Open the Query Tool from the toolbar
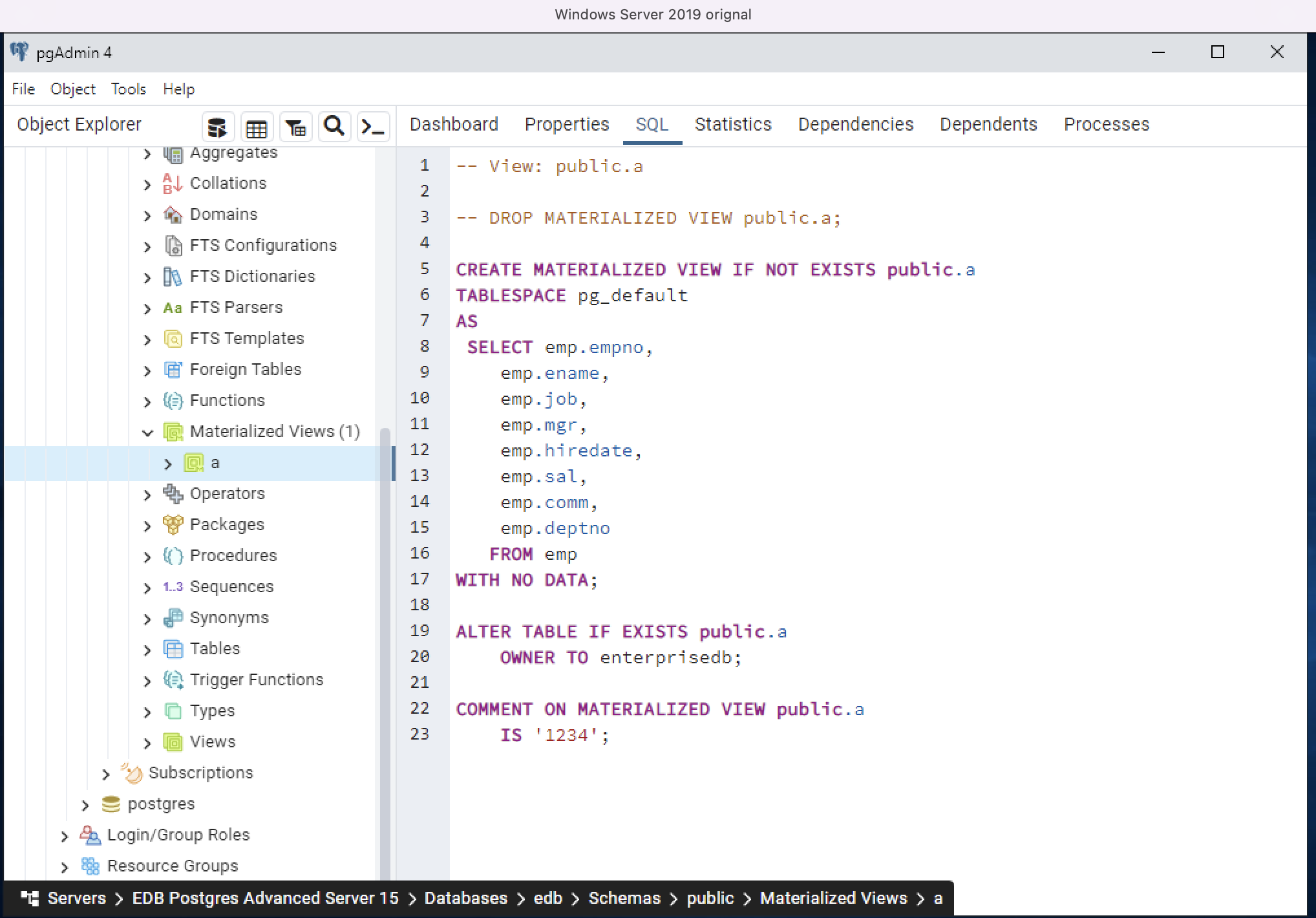This screenshot has height=918, width=1316. click(x=373, y=127)
